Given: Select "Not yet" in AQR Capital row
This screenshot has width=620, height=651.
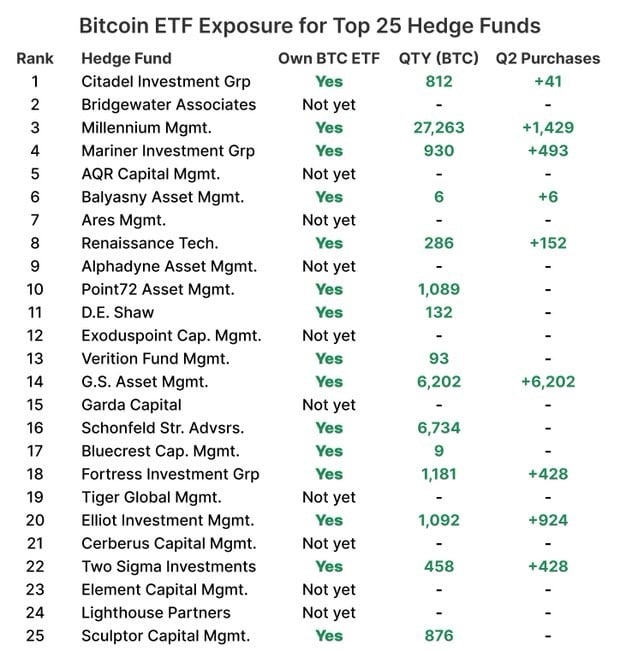Looking at the screenshot, I should [x=329, y=173].
